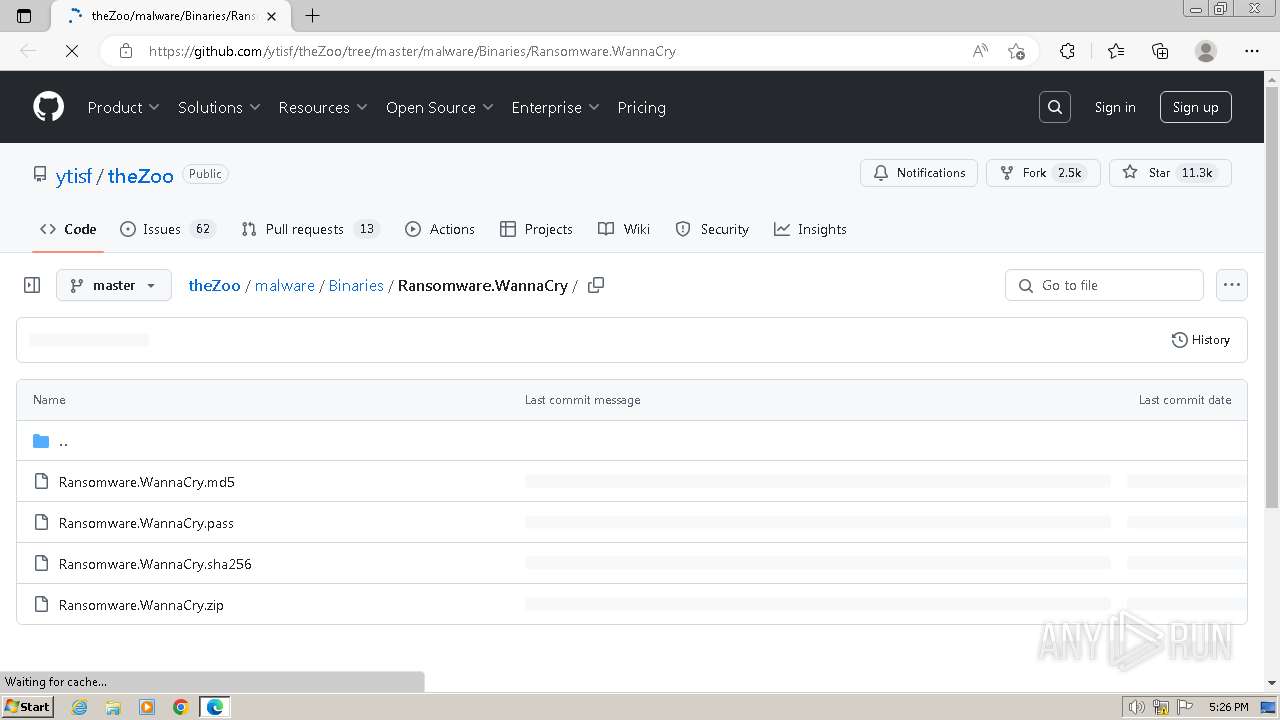Image resolution: width=1280 pixels, height=720 pixels.
Task: Click the volume icon in system tray
Action: pos(1137,707)
